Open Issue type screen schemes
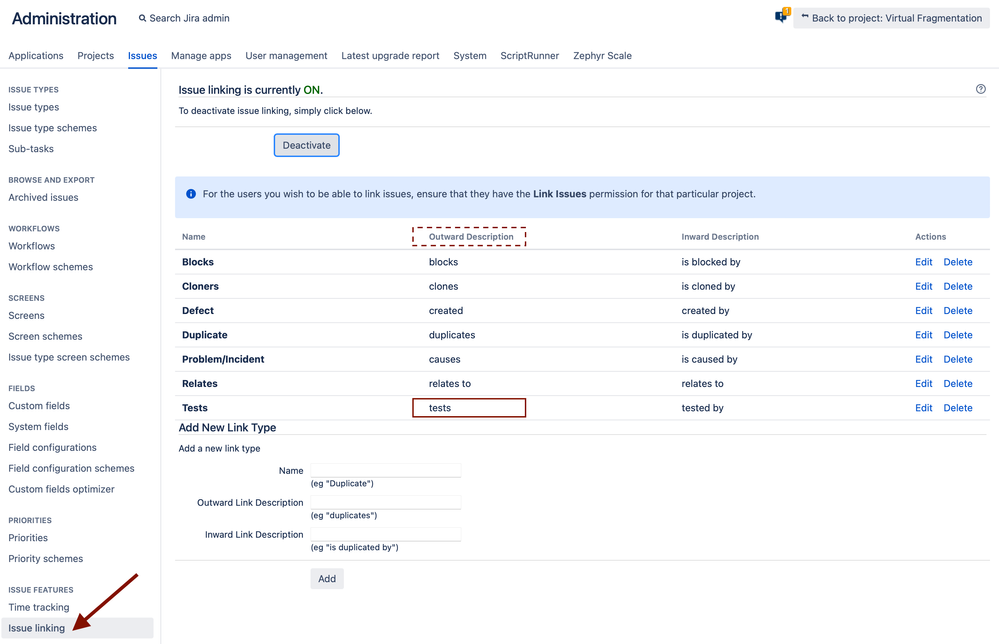The image size is (999, 644). (69, 357)
